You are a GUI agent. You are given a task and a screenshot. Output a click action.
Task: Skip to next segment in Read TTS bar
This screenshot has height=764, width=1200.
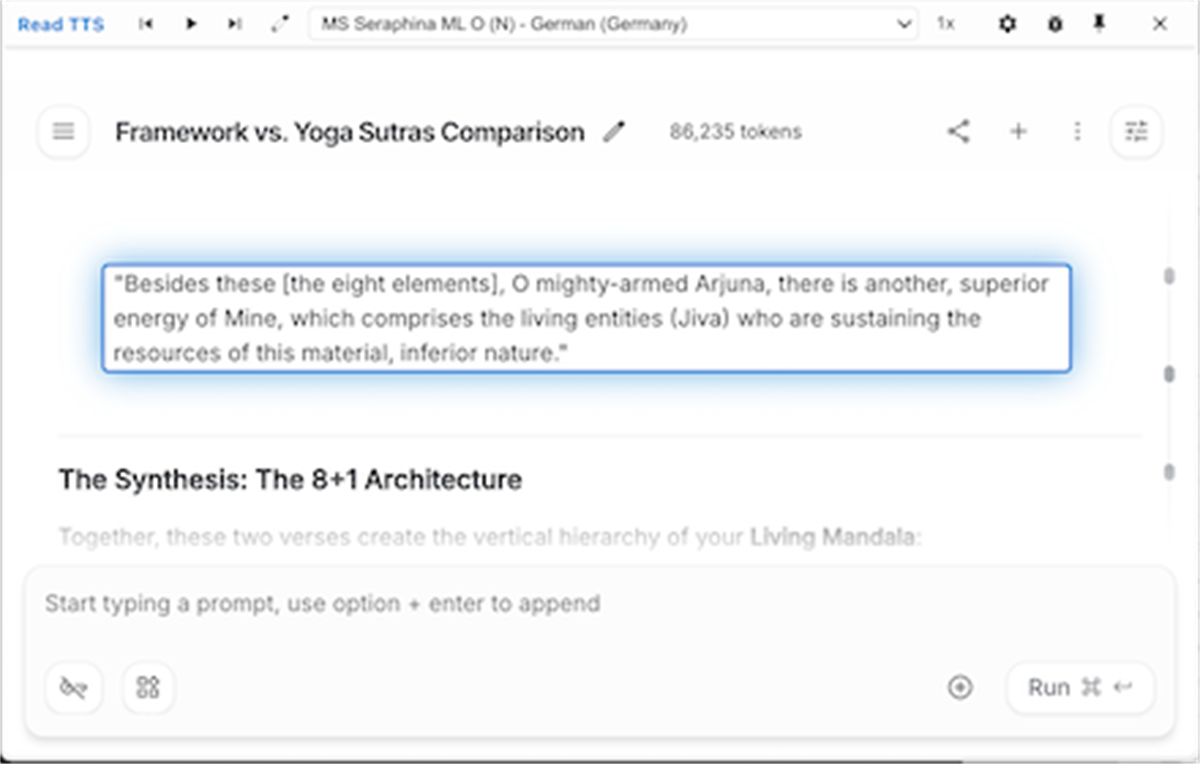[x=234, y=25]
